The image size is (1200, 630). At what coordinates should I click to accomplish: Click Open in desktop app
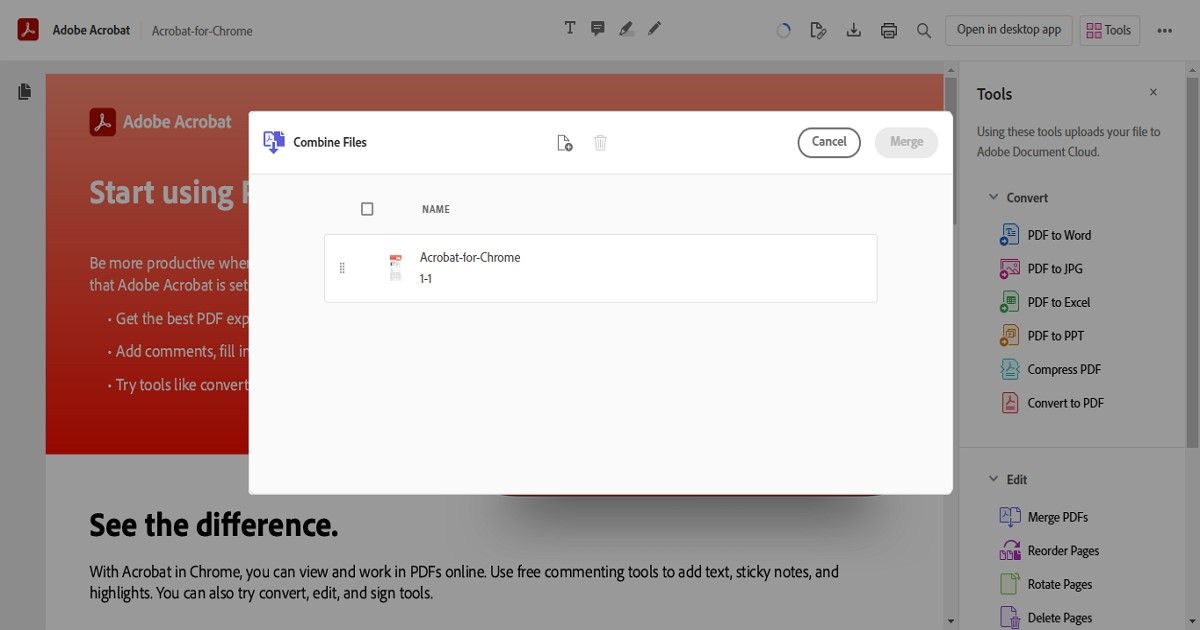[1009, 30]
